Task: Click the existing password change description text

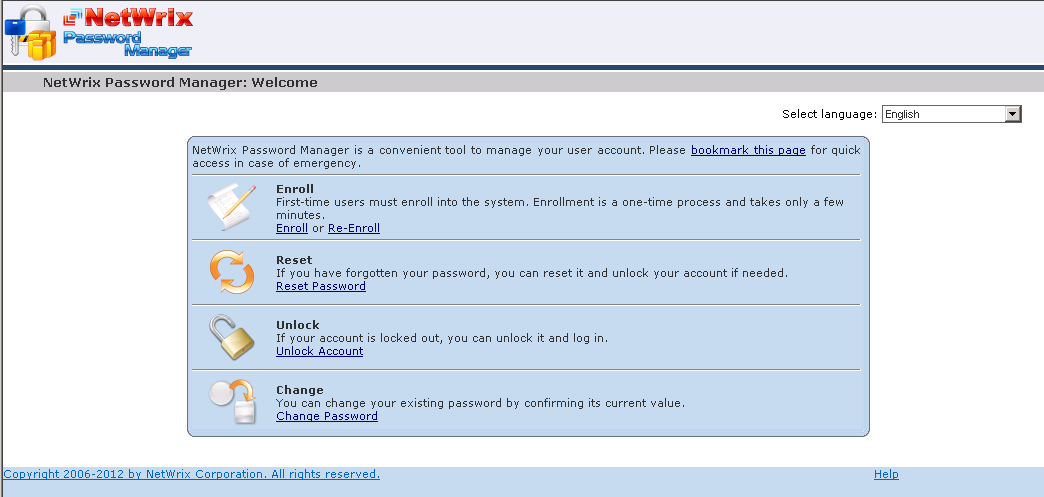Action: pos(481,403)
